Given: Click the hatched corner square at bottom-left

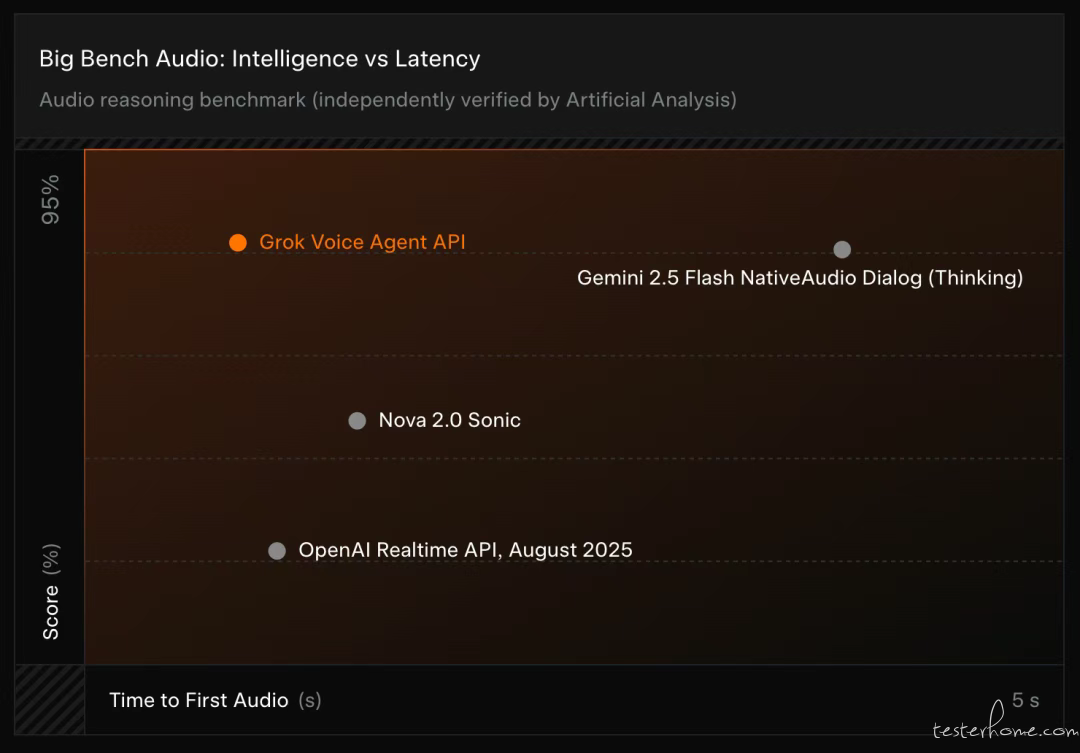Looking at the screenshot, I should tap(49, 702).
